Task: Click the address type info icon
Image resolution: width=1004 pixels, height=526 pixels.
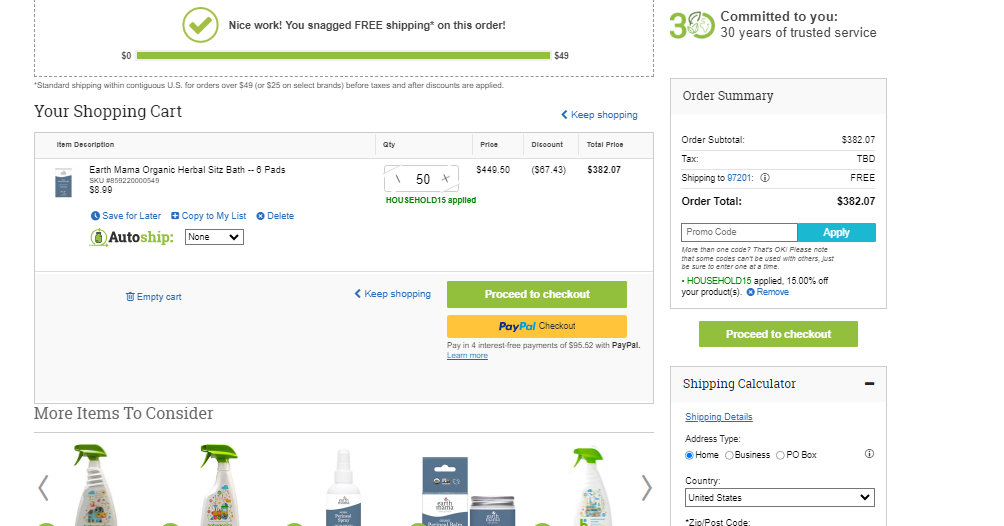Action: 869,454
